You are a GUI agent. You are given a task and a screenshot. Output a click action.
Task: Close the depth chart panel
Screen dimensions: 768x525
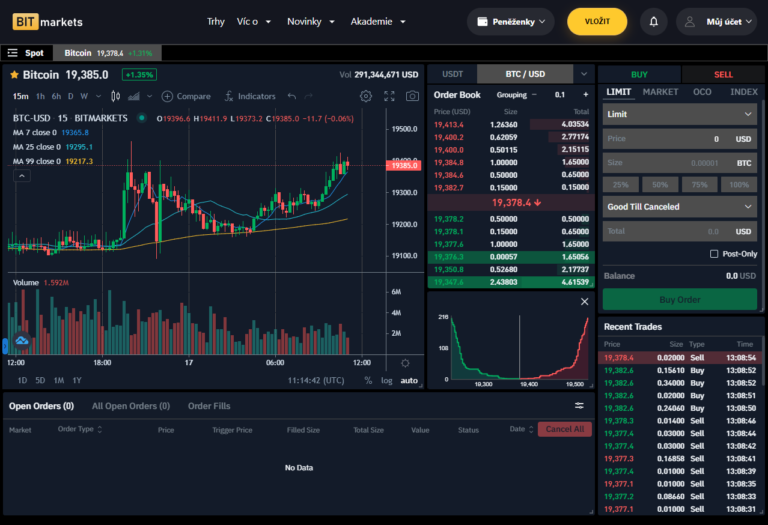click(584, 302)
